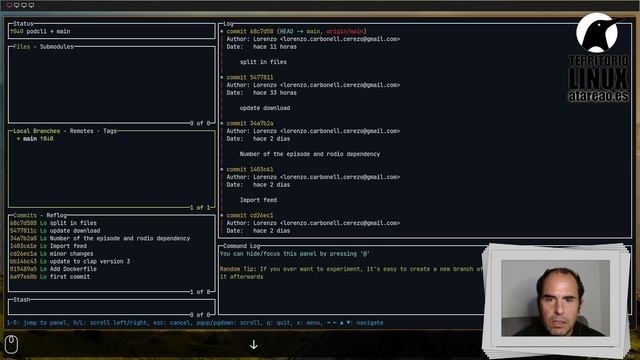Click the '1-5: jump to panel' hint
Viewport: 640px width, 360px height.
(38, 323)
